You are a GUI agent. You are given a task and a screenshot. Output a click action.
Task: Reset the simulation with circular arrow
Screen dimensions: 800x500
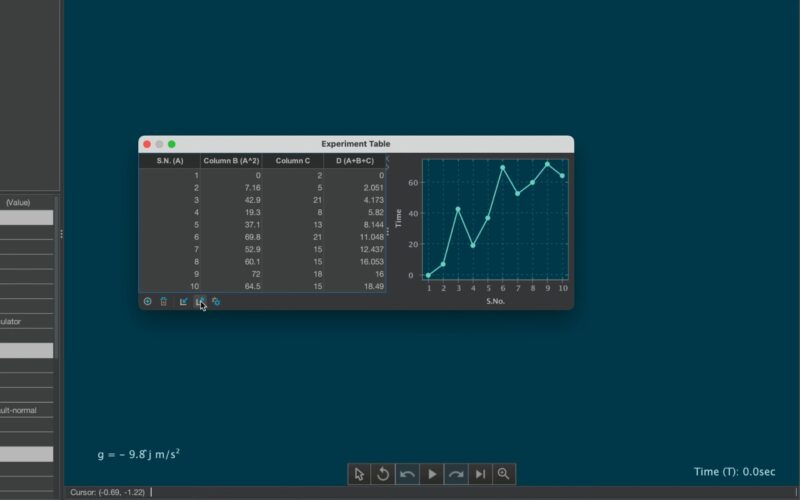pyautogui.click(x=383, y=474)
